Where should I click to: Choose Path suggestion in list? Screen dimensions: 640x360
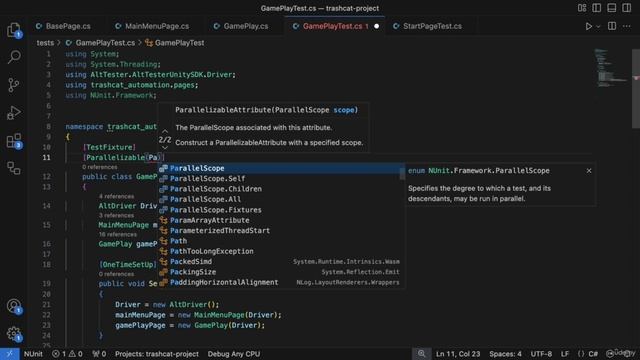click(x=281, y=241)
